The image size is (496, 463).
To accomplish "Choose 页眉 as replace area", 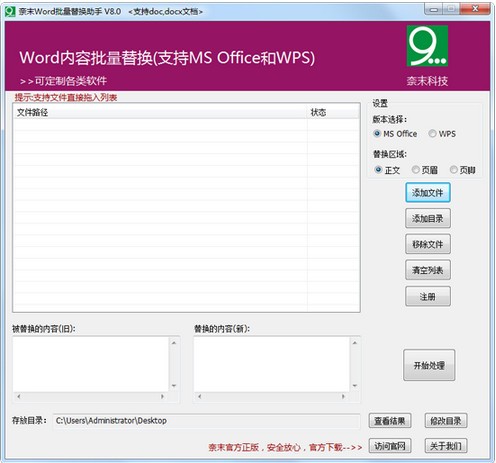I will 425,170.
